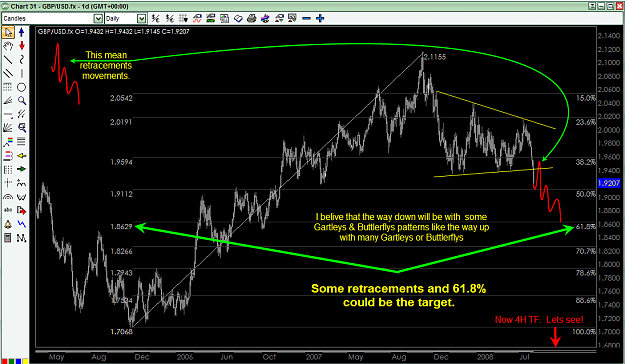
Task: Click the print toolbar icon
Action: pyautogui.click(x=252, y=18)
